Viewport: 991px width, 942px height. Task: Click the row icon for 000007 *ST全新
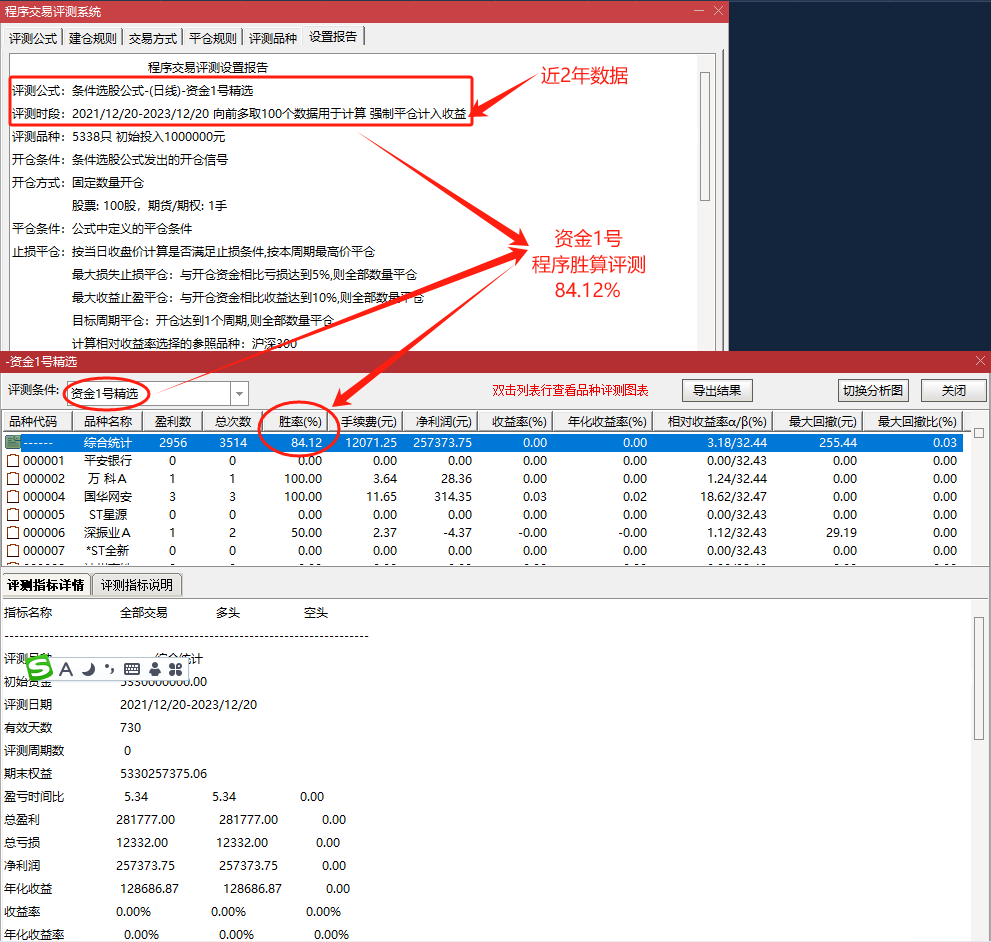[x=13, y=551]
